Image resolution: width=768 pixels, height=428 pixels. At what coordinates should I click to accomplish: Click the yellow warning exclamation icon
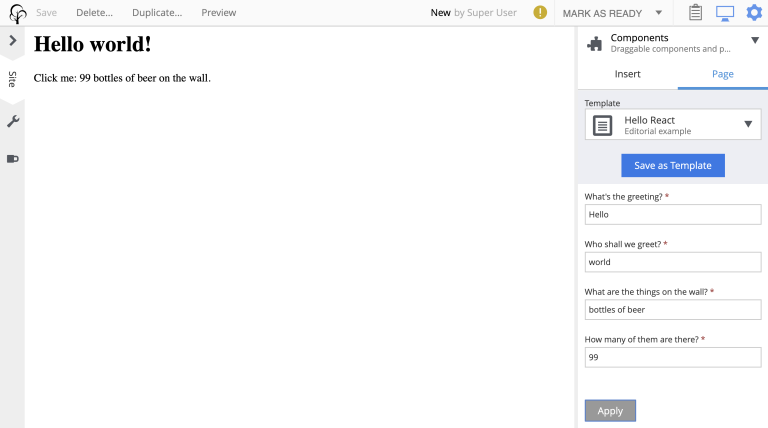540,13
